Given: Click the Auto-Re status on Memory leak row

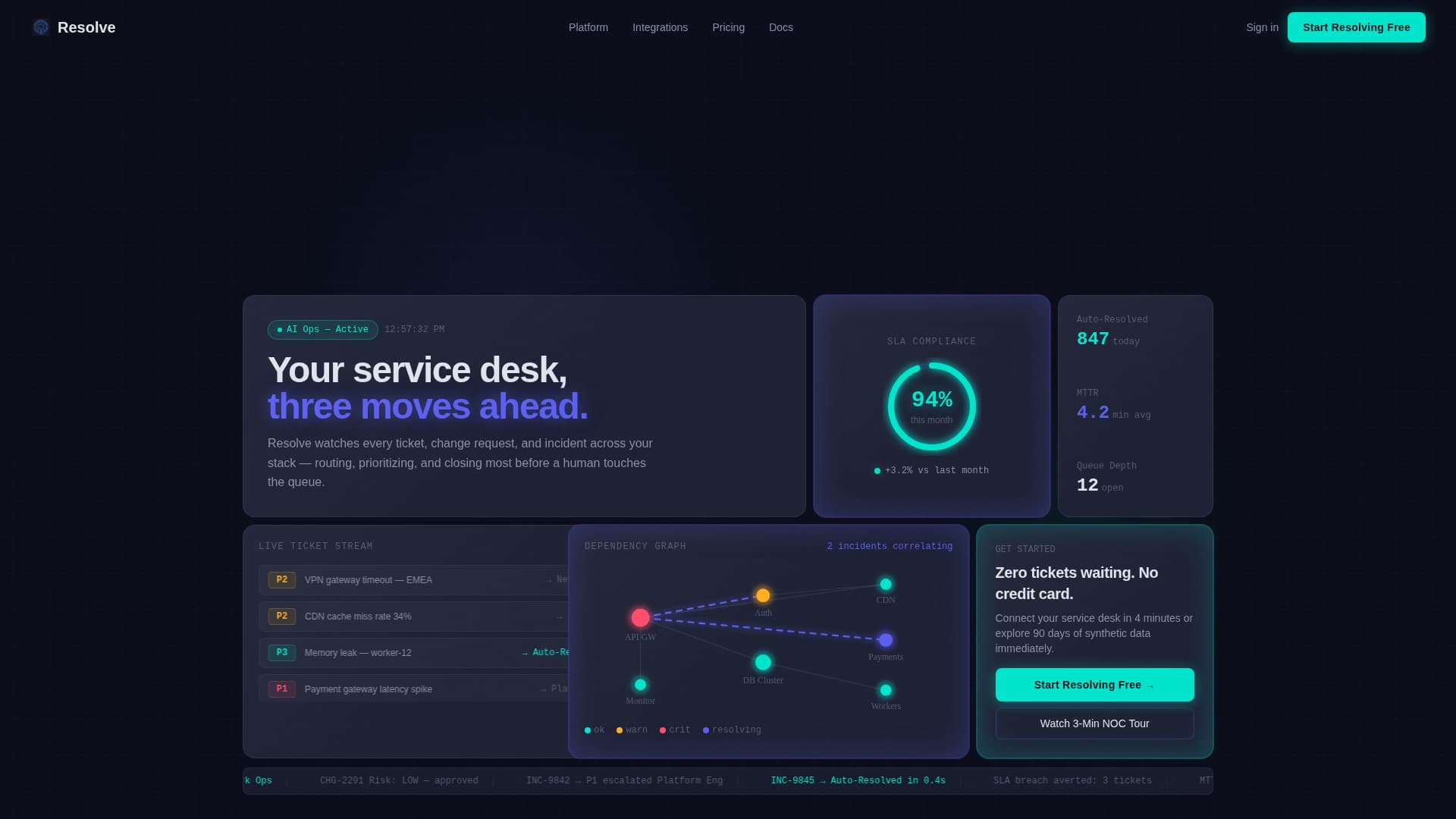Looking at the screenshot, I should (545, 653).
